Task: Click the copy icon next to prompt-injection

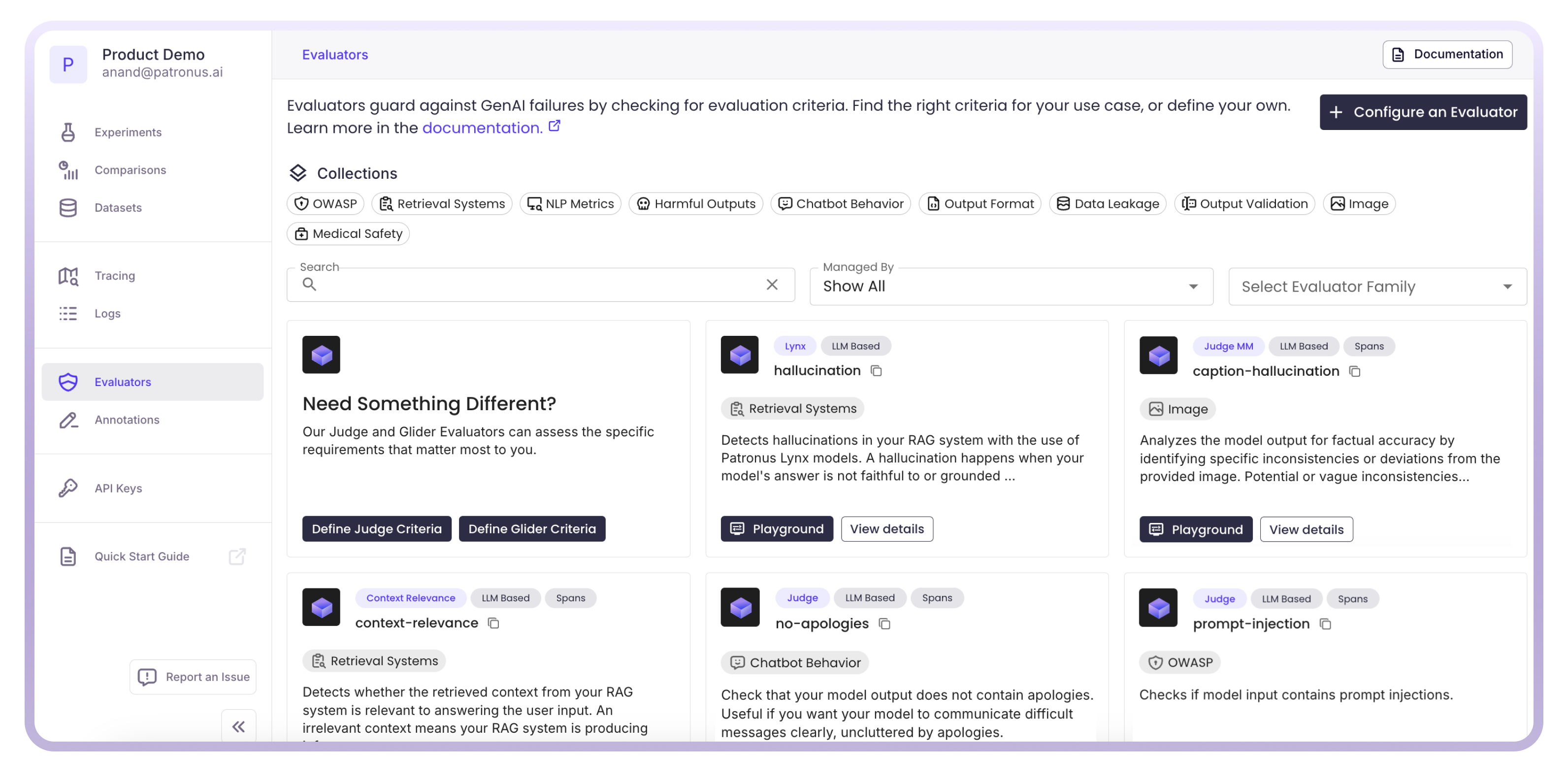Action: pos(1325,623)
